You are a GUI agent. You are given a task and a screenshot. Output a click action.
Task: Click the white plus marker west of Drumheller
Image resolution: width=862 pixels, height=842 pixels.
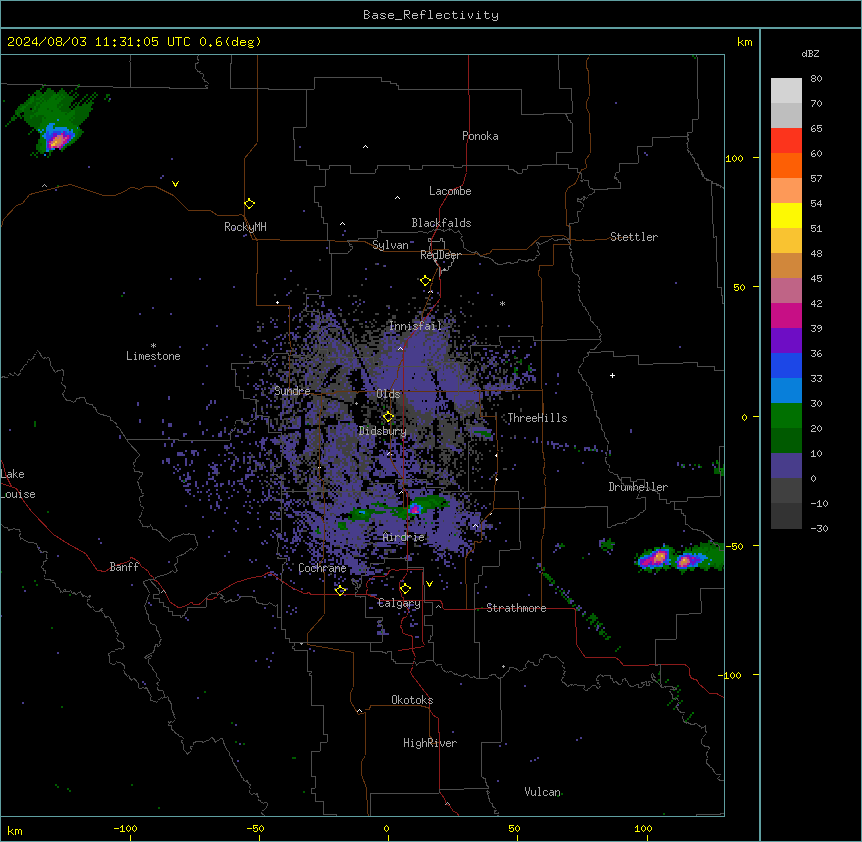pyautogui.click(x=612, y=375)
